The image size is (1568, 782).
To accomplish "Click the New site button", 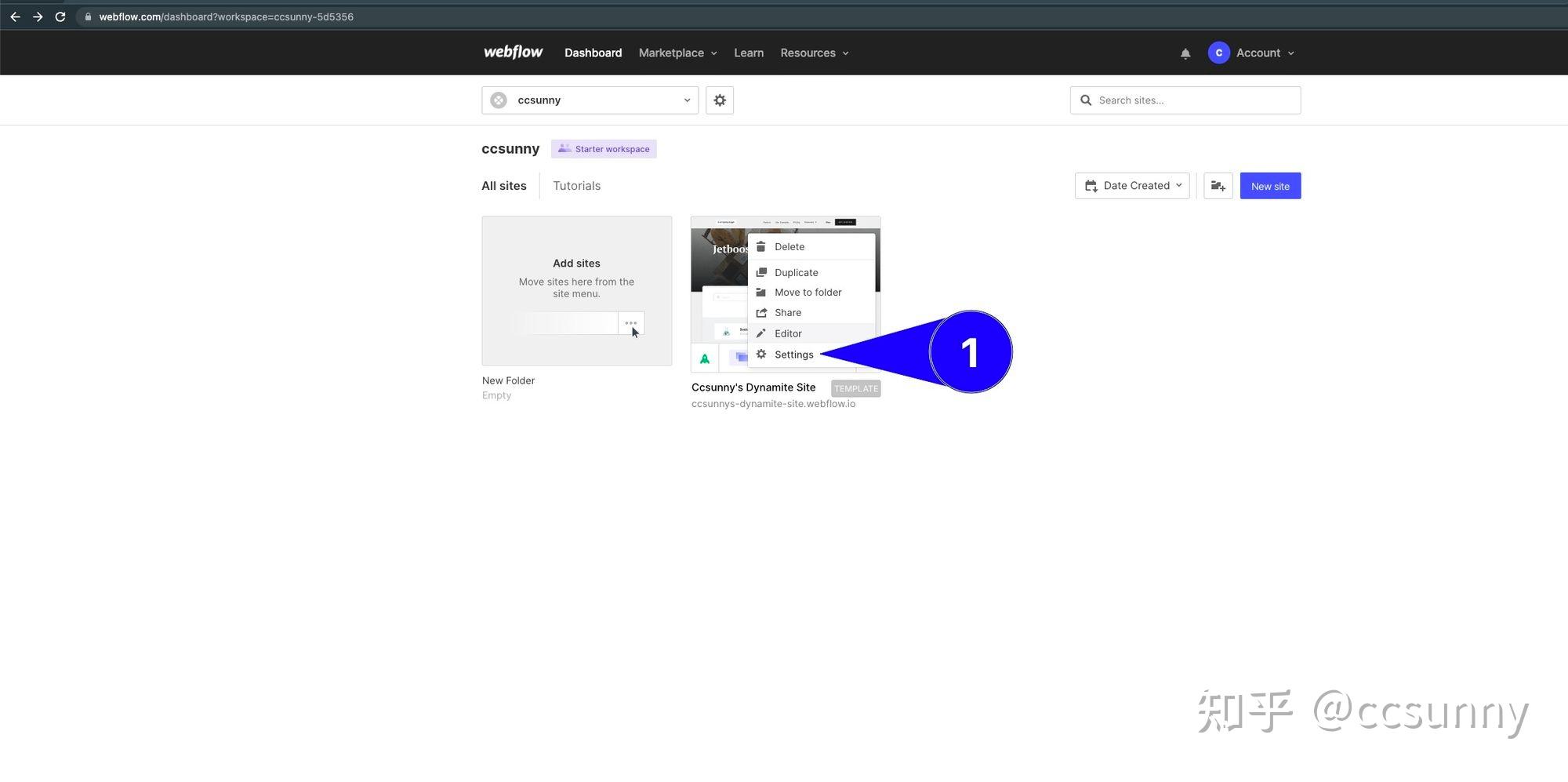I will point(1270,186).
